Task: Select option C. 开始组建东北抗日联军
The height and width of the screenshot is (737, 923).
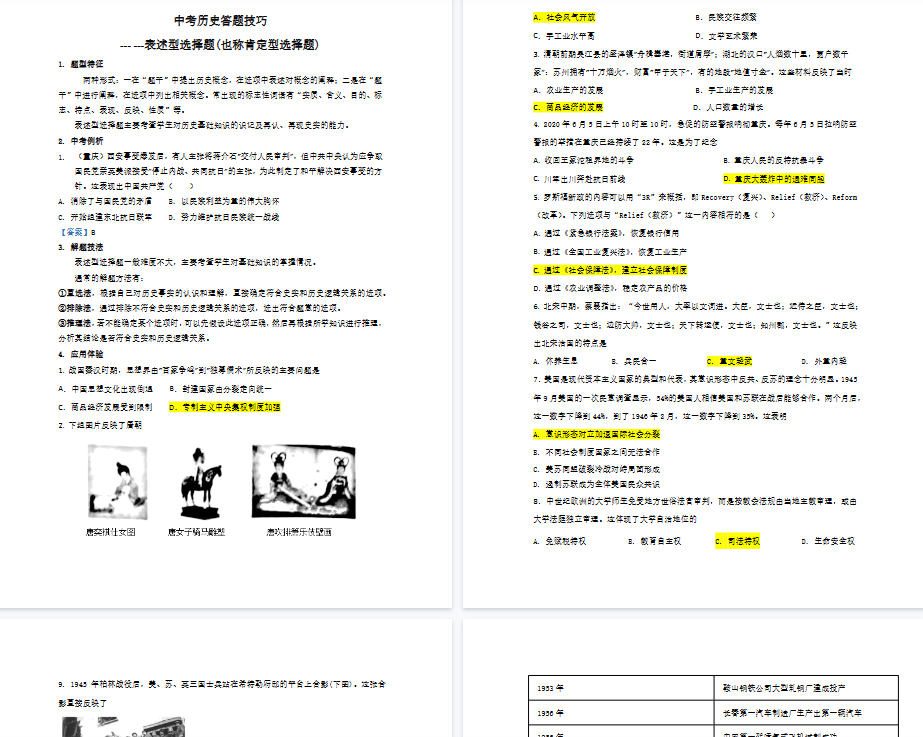Action: [x=105, y=217]
